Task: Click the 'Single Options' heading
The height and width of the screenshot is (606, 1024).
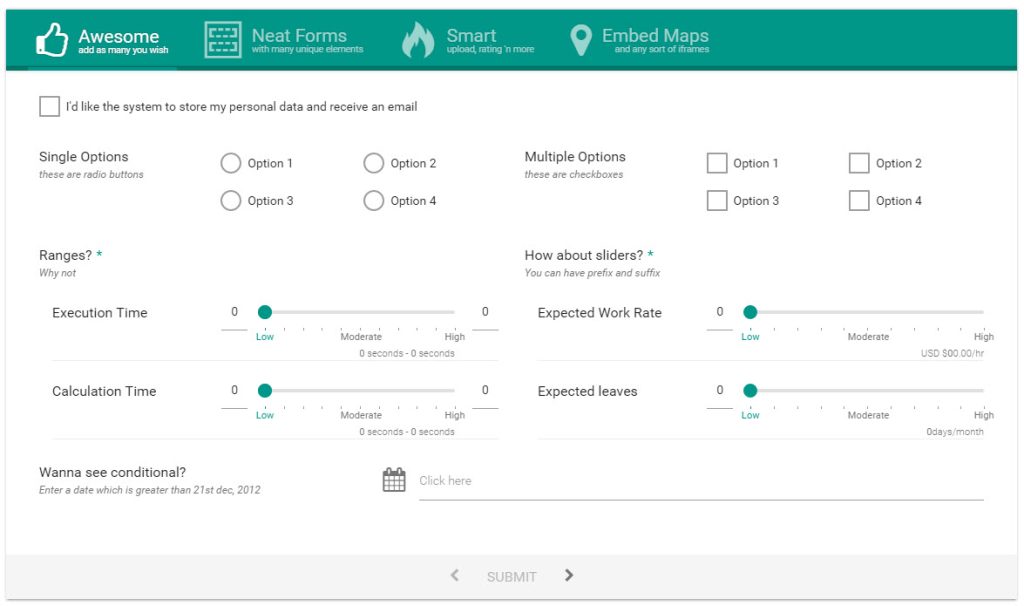Action: (84, 157)
